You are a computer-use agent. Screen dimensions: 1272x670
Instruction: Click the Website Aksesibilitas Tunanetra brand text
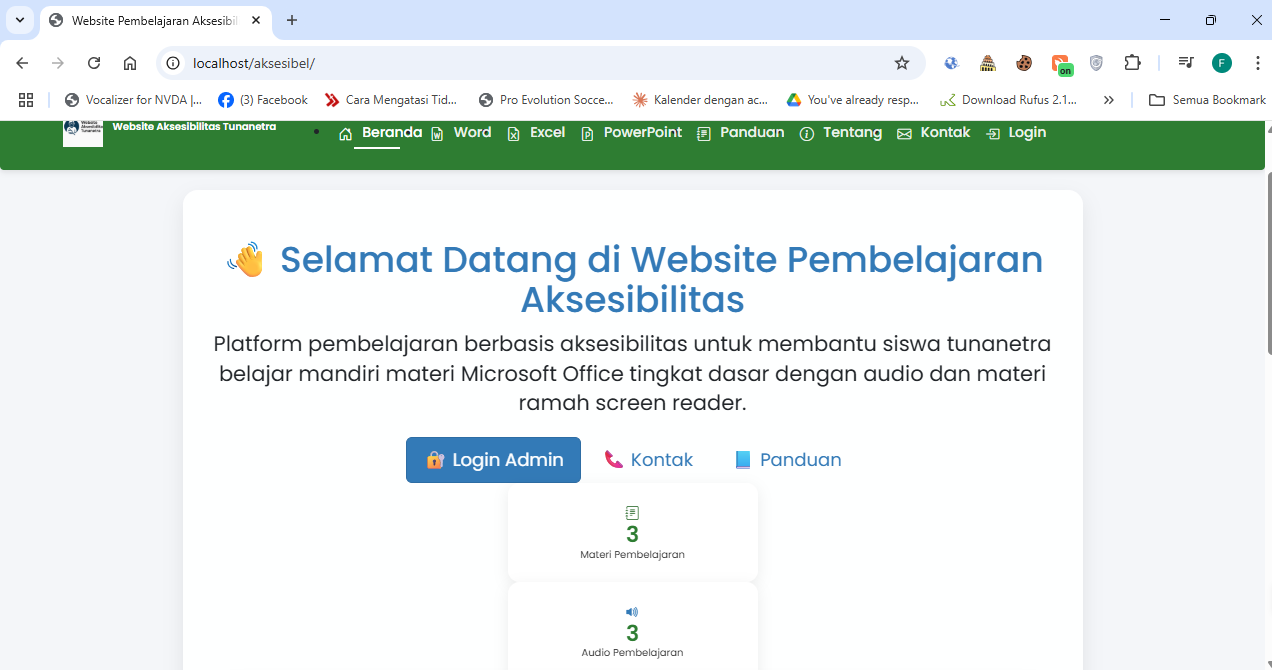pos(194,127)
